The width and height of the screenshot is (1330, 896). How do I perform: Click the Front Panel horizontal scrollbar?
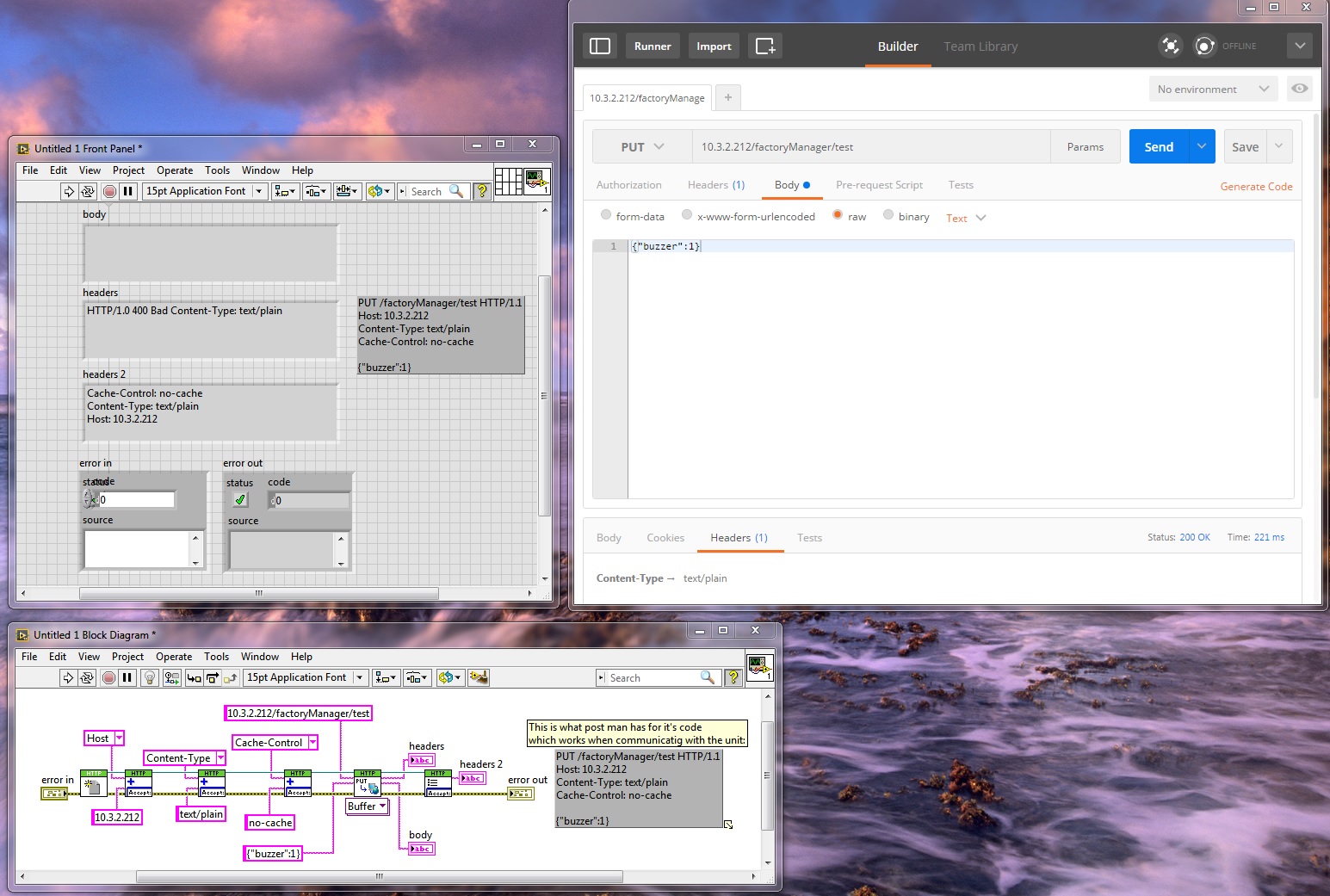coord(259,593)
